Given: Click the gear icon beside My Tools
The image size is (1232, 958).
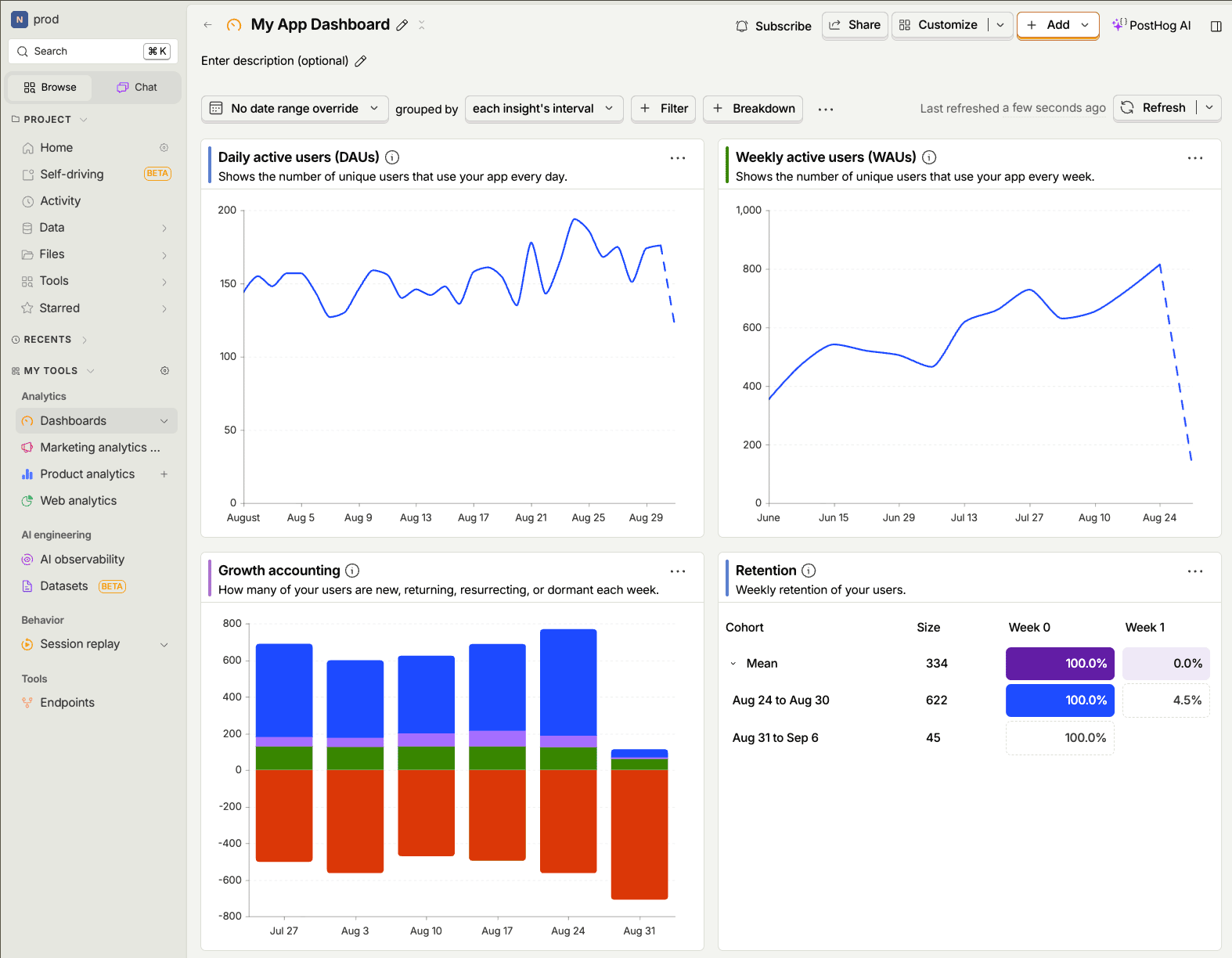Looking at the screenshot, I should pyautogui.click(x=164, y=371).
